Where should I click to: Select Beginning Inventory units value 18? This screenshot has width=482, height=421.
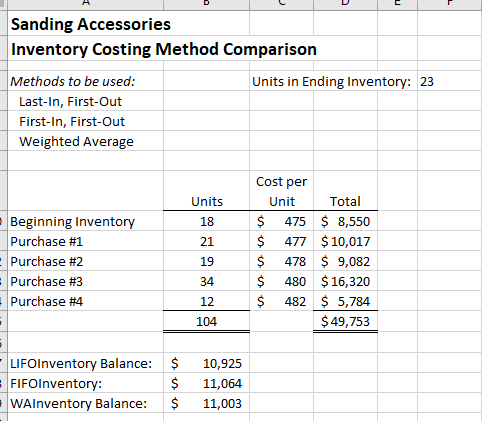(x=206, y=221)
